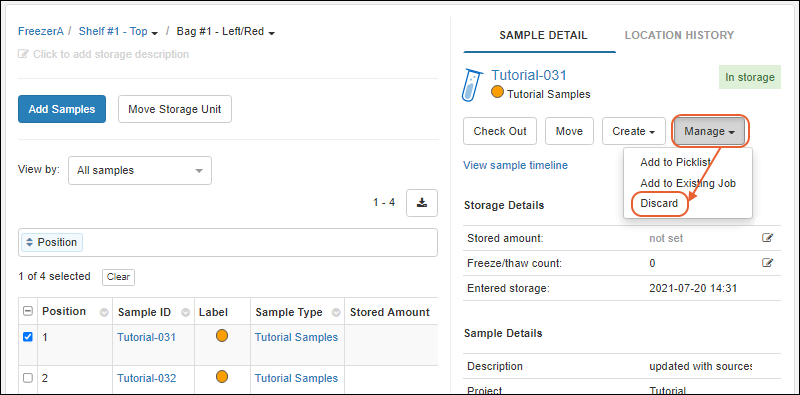Open the View sample timeline link
Image resolution: width=800 pixels, height=395 pixels.
pyautogui.click(x=515, y=165)
